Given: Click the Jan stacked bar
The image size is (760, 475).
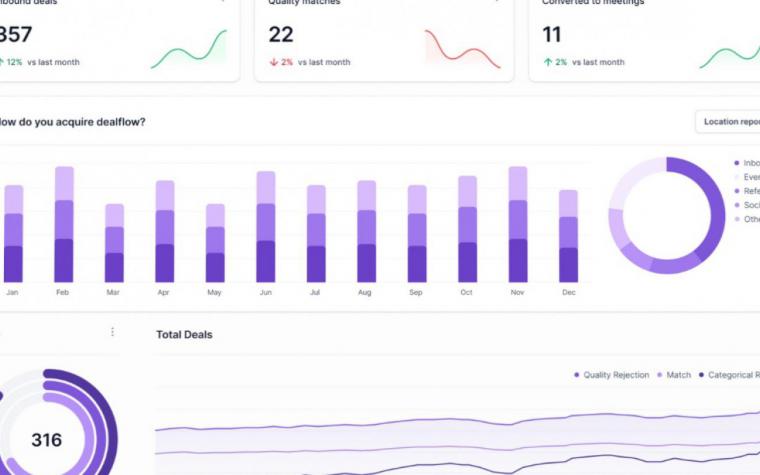Looking at the screenshot, I should tap(14, 234).
